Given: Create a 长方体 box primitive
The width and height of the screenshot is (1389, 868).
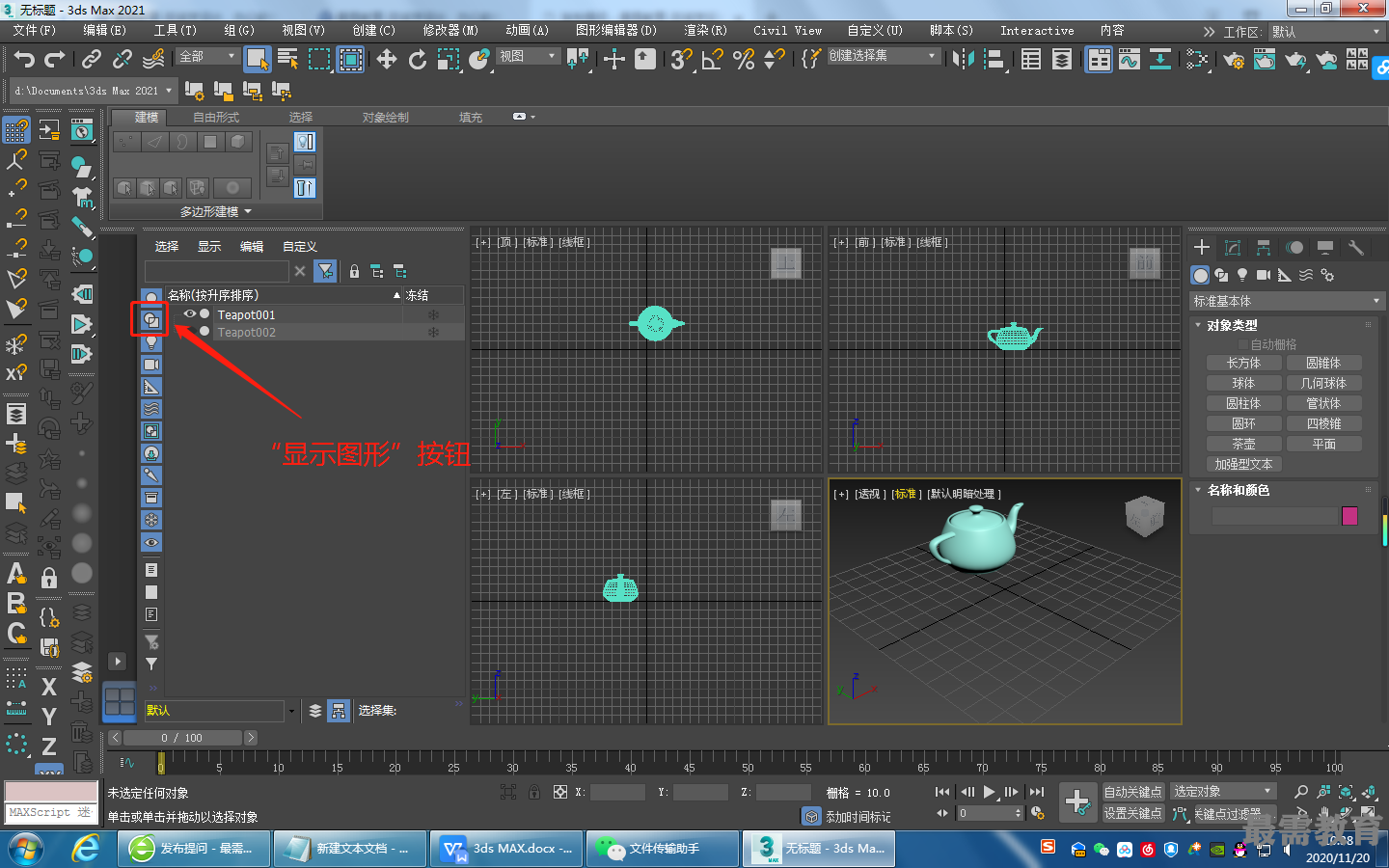Looking at the screenshot, I should [1243, 363].
